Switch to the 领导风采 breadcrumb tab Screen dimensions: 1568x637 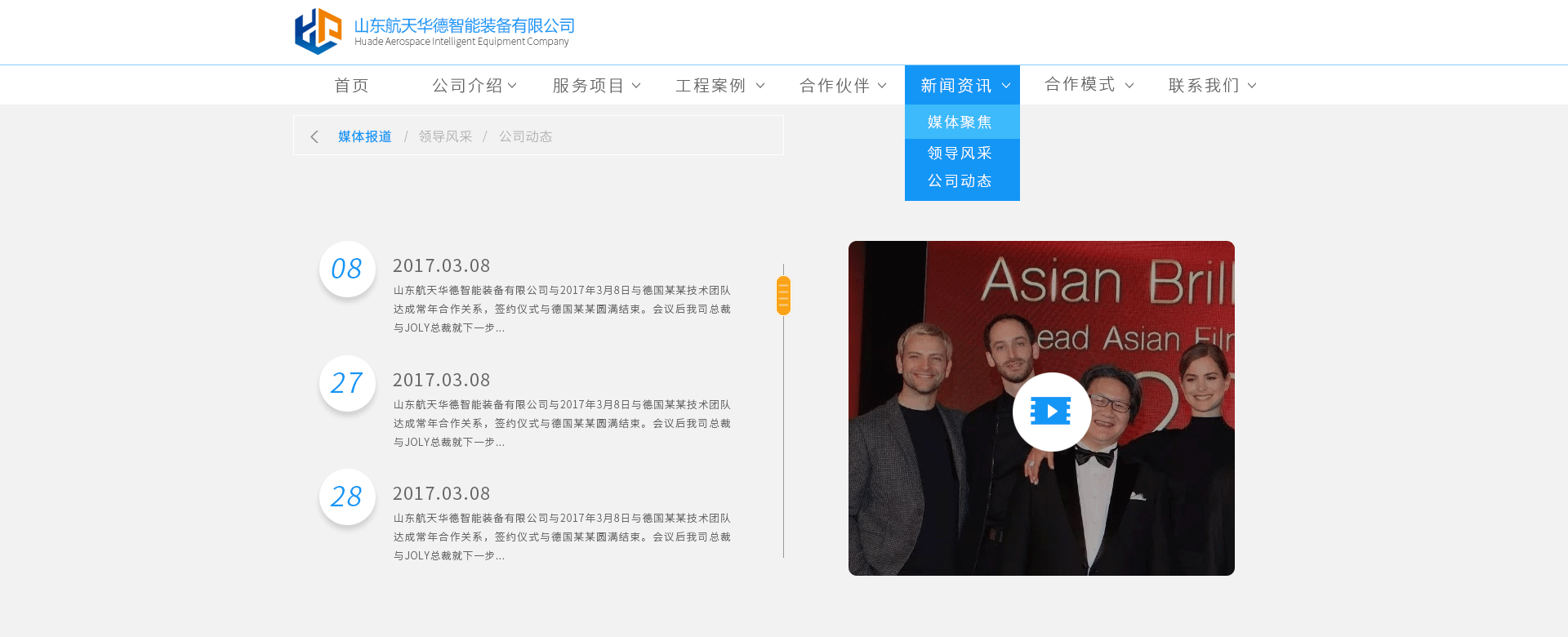tap(445, 136)
